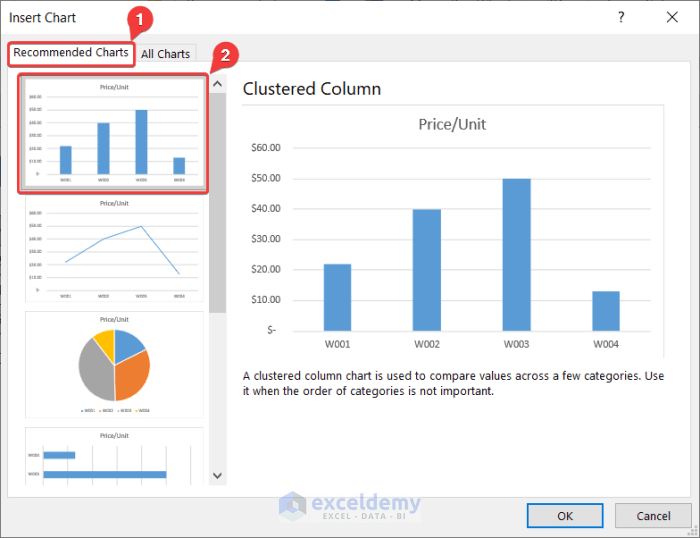Click the Insert Chart dialog title
This screenshot has height=538, width=700.
click(42, 18)
